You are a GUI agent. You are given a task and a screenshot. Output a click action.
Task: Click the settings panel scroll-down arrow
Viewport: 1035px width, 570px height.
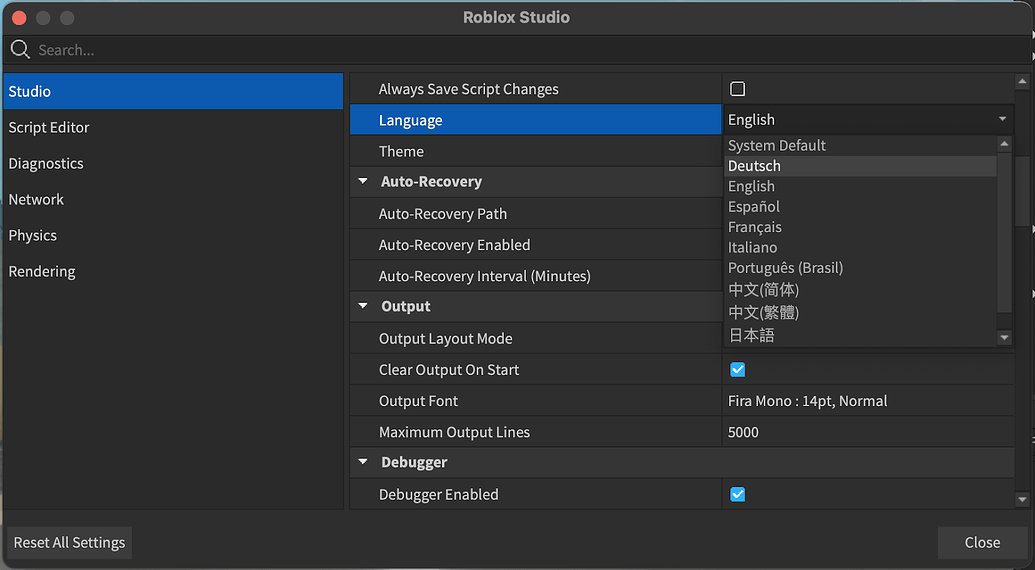click(1022, 500)
